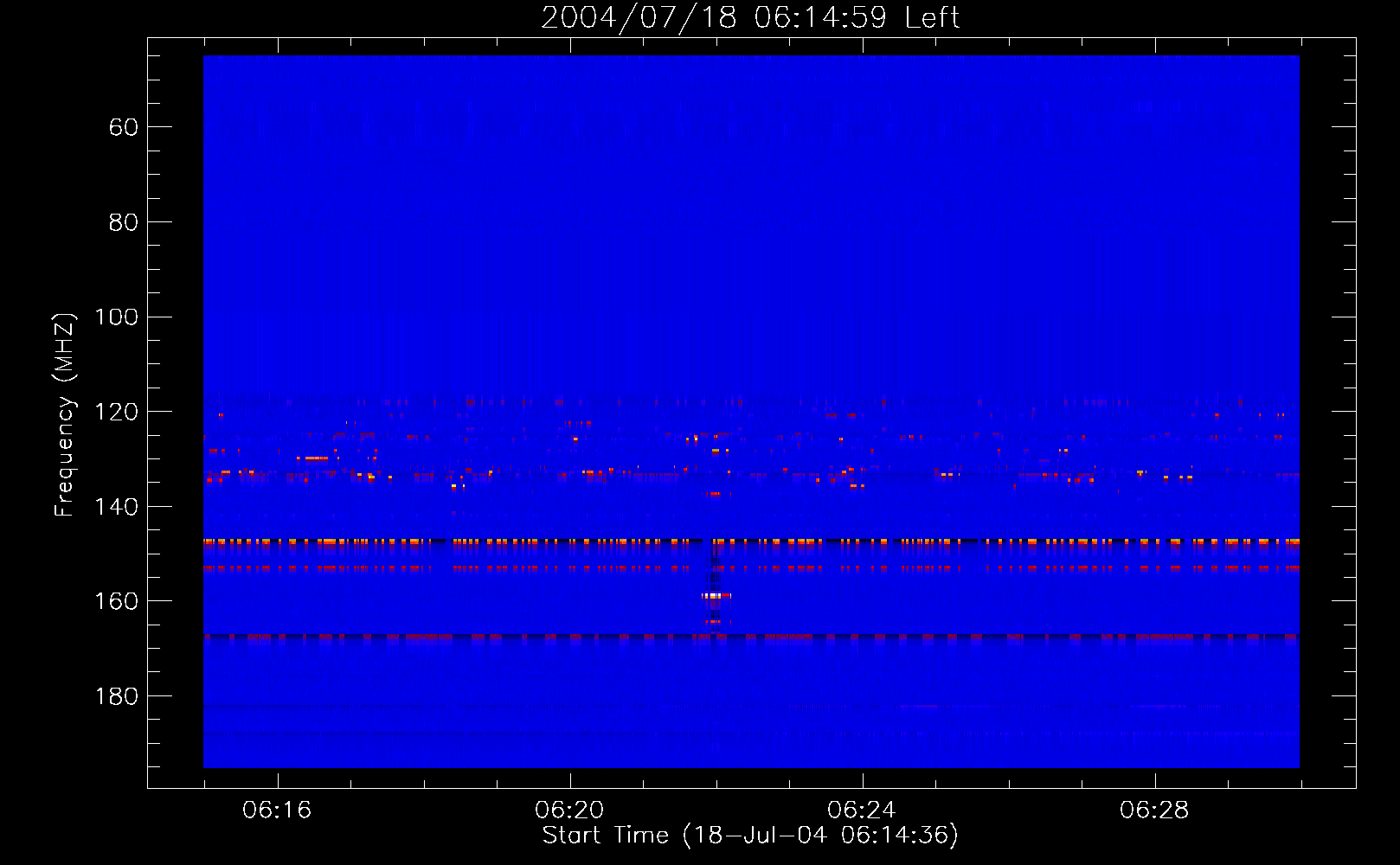The height and width of the screenshot is (865, 1400).
Task: Click the 180 frequency tick label
Action: point(116,696)
